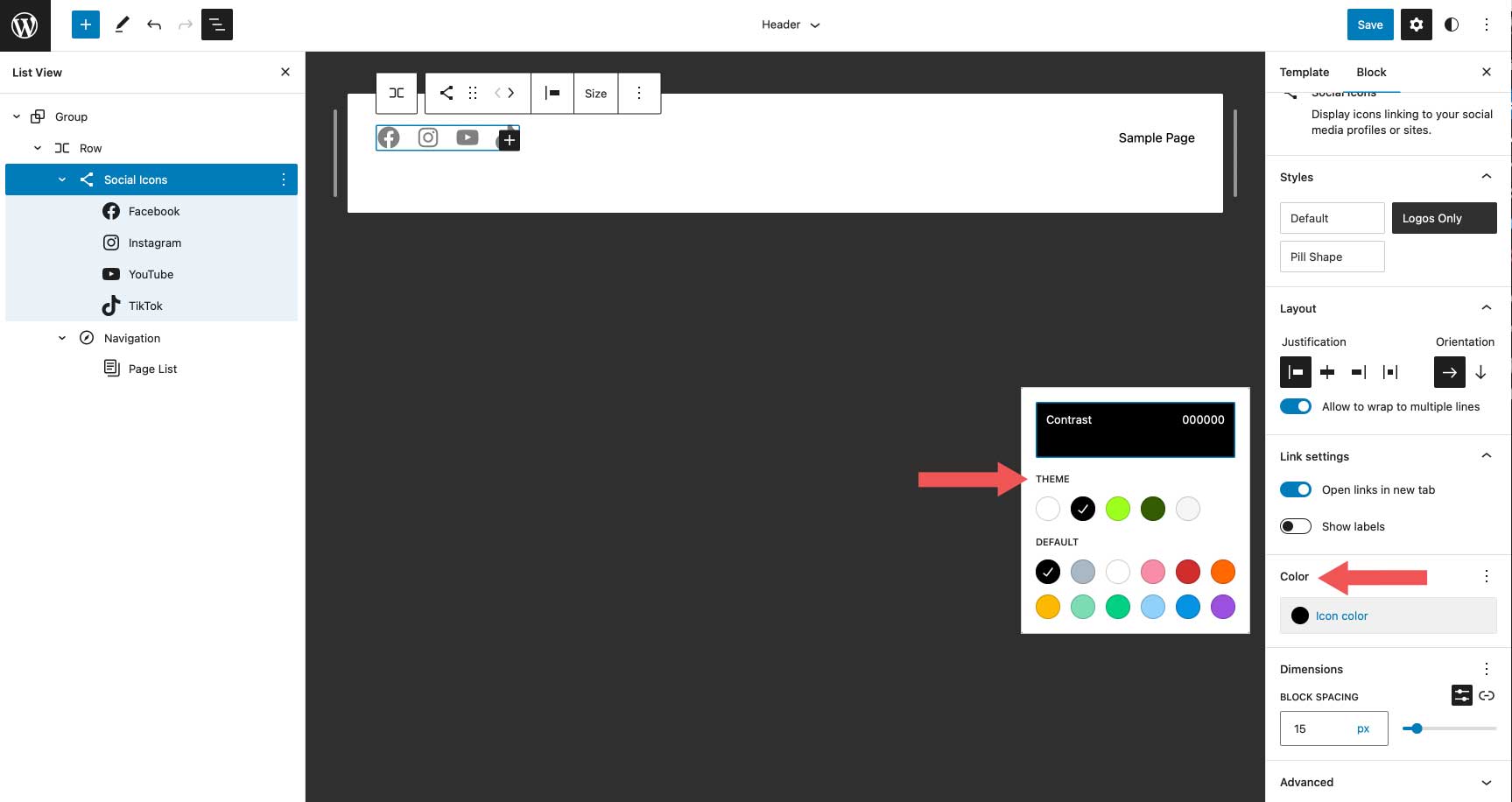This screenshot has width=1512, height=802.
Task: Turn off Open links in new tab
Action: click(1296, 489)
